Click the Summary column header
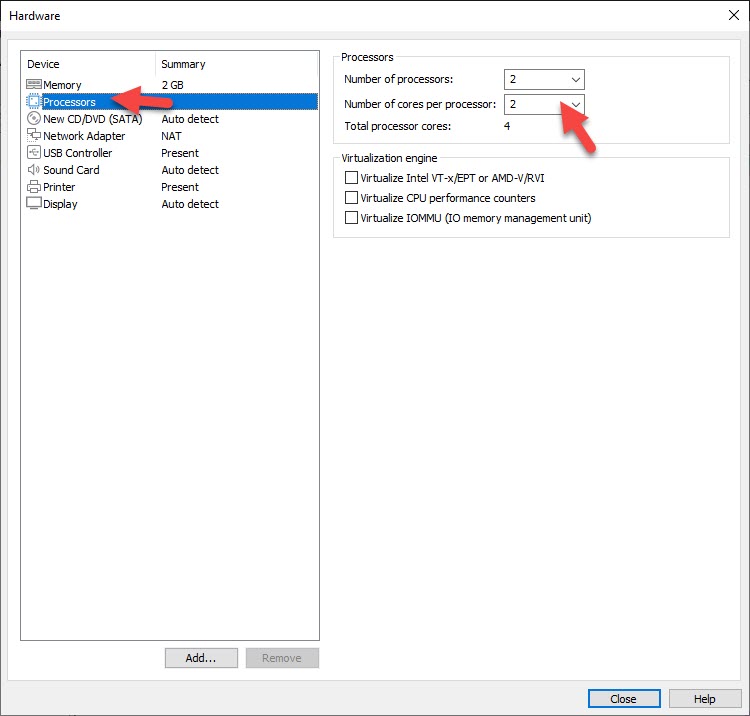750x716 pixels. coord(236,64)
